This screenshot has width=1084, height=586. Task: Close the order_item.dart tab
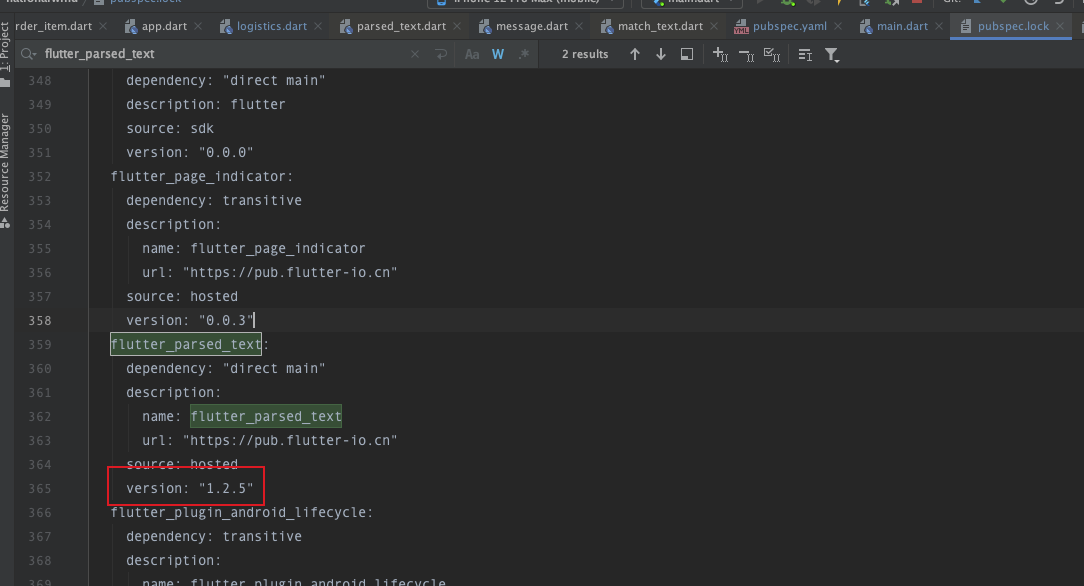click(103, 26)
